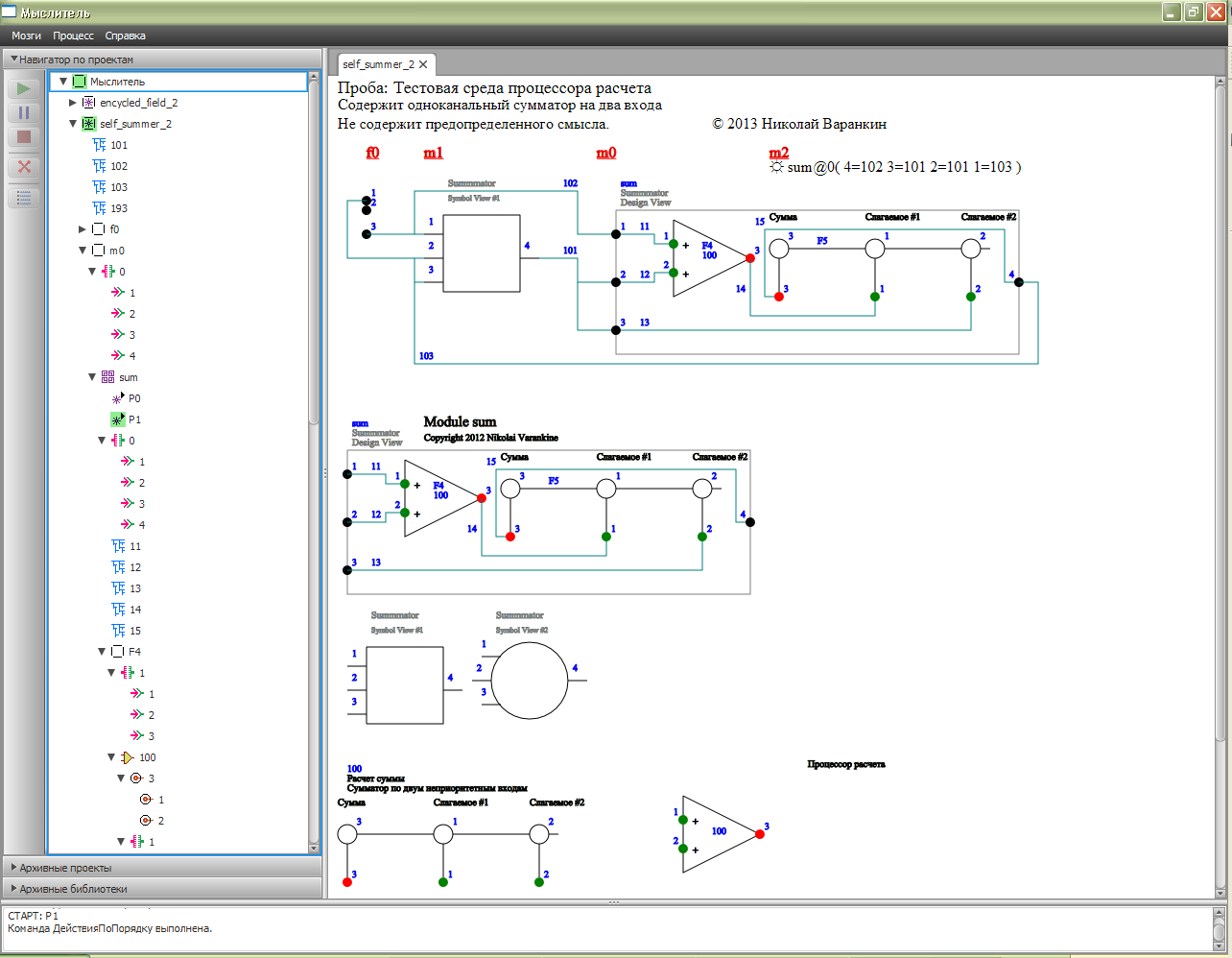Click the f0 field square icon
Viewport: 1232px width, 958px height.
tap(98, 229)
